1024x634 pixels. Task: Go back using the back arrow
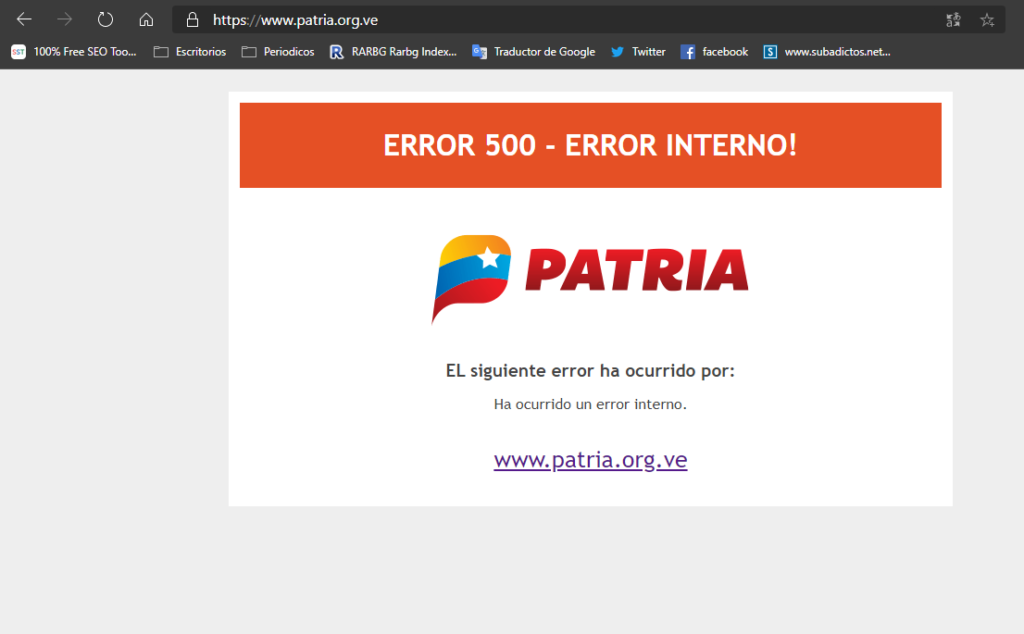(x=24, y=20)
